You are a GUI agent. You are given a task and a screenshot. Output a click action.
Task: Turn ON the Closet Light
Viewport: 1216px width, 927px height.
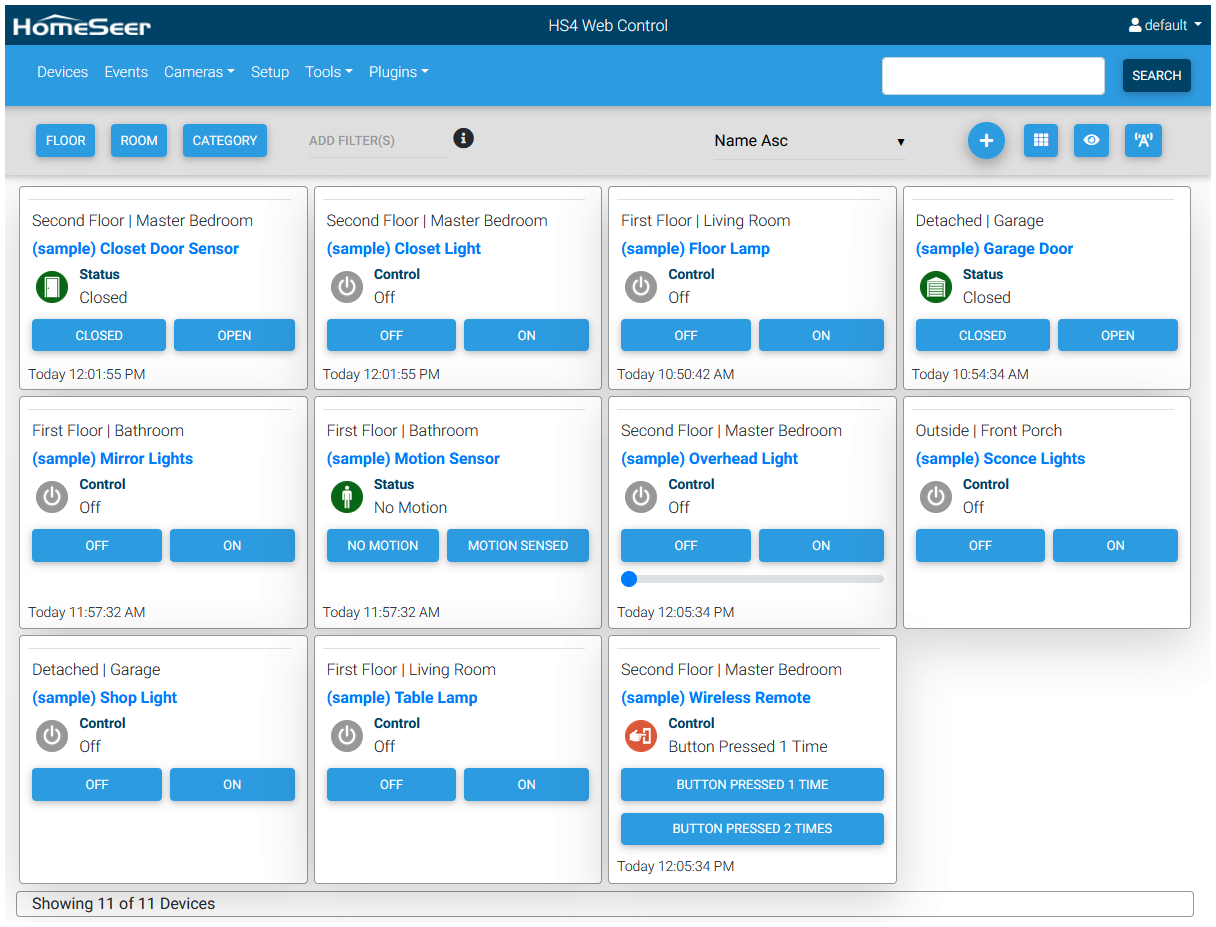click(526, 336)
